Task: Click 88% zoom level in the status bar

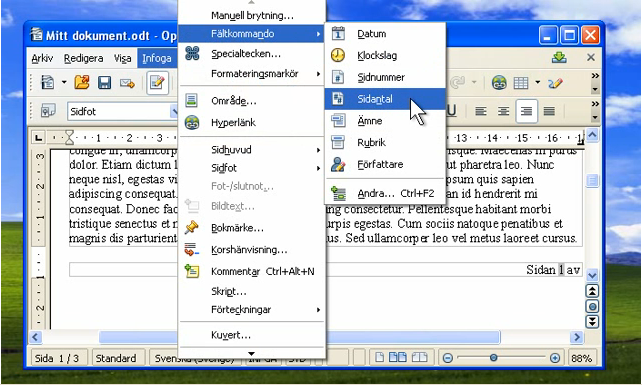Action: [x=581, y=358]
